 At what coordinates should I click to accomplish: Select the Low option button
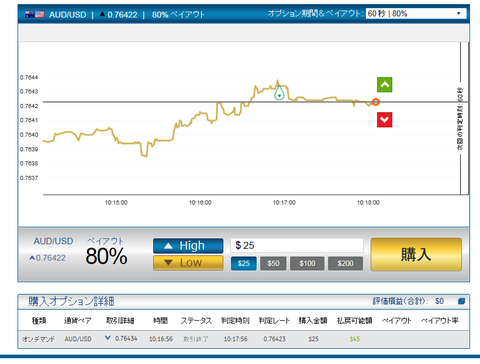[x=188, y=263]
